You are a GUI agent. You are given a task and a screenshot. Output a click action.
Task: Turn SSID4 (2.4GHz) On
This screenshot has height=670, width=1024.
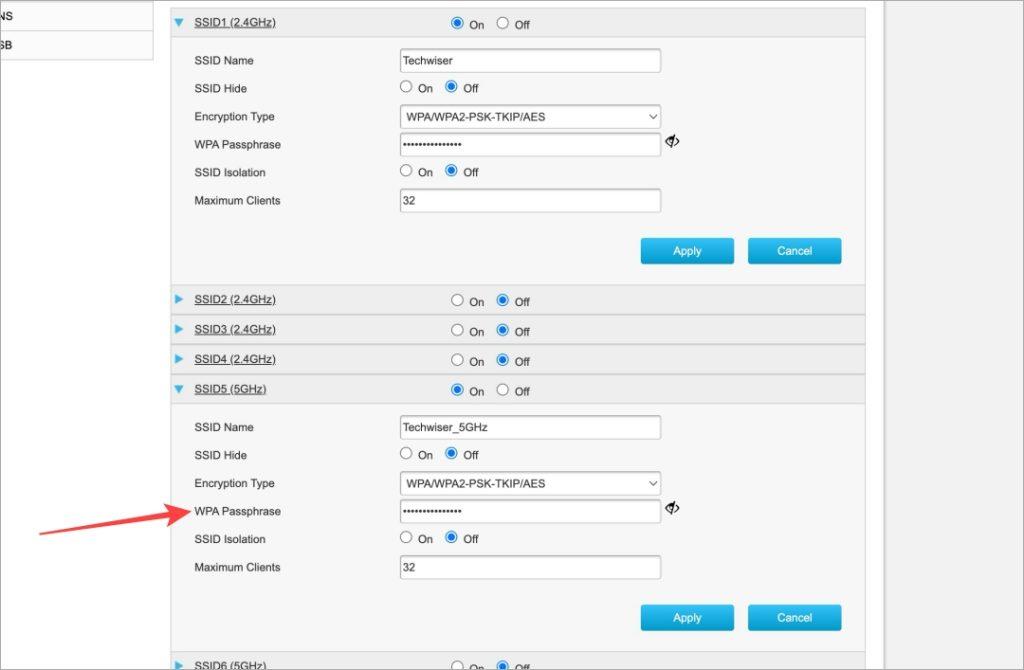(x=457, y=360)
